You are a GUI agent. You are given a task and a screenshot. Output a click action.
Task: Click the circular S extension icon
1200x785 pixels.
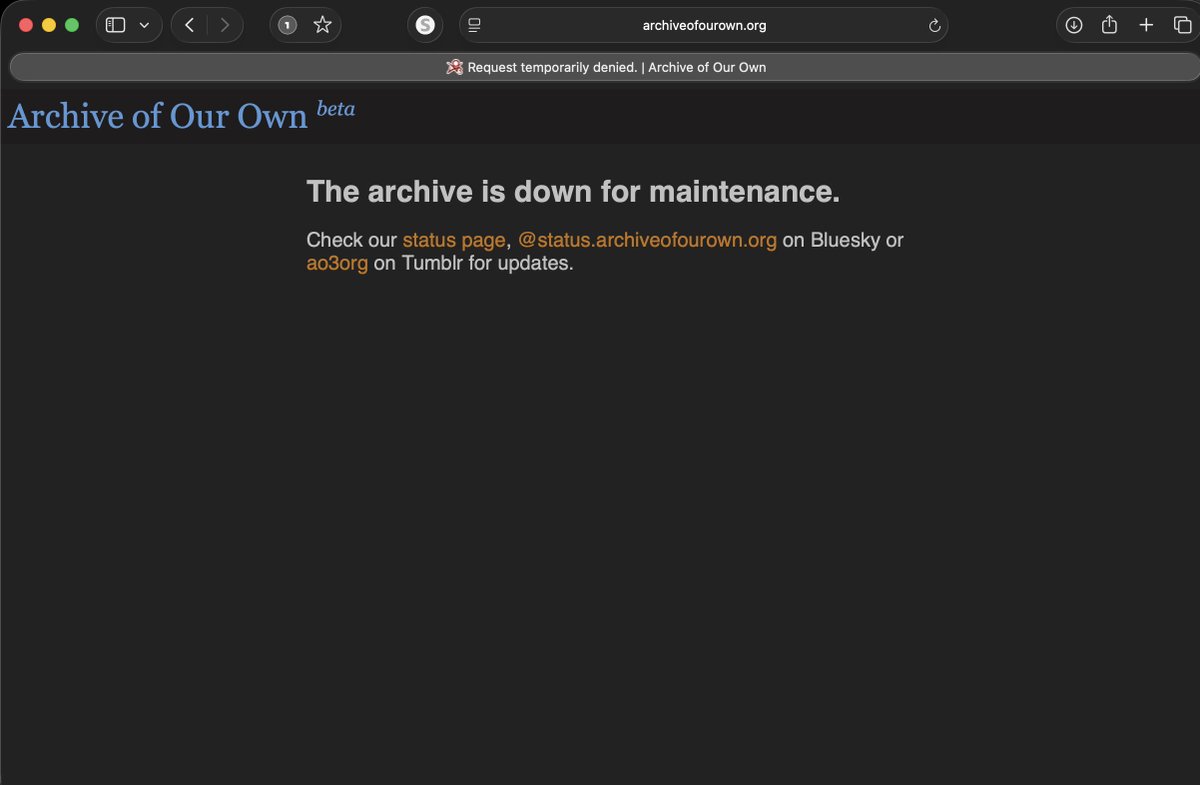coord(425,25)
